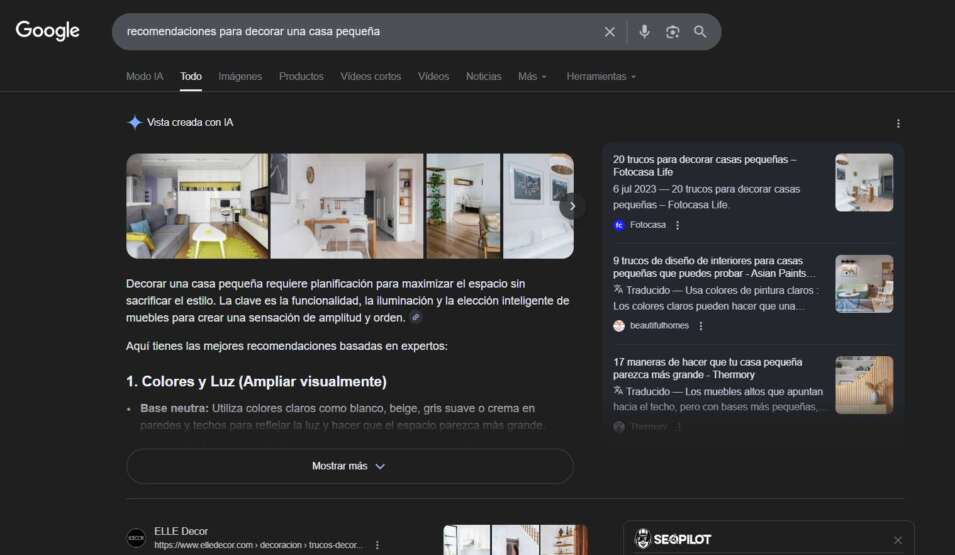This screenshot has height=555, width=955.
Task: Click the AI overview sparkle icon
Action: [135, 122]
